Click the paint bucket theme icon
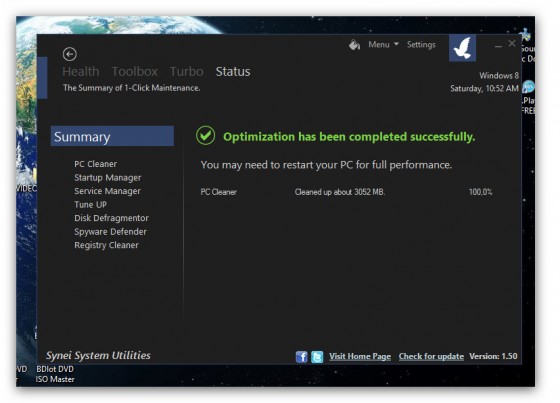 click(x=354, y=45)
